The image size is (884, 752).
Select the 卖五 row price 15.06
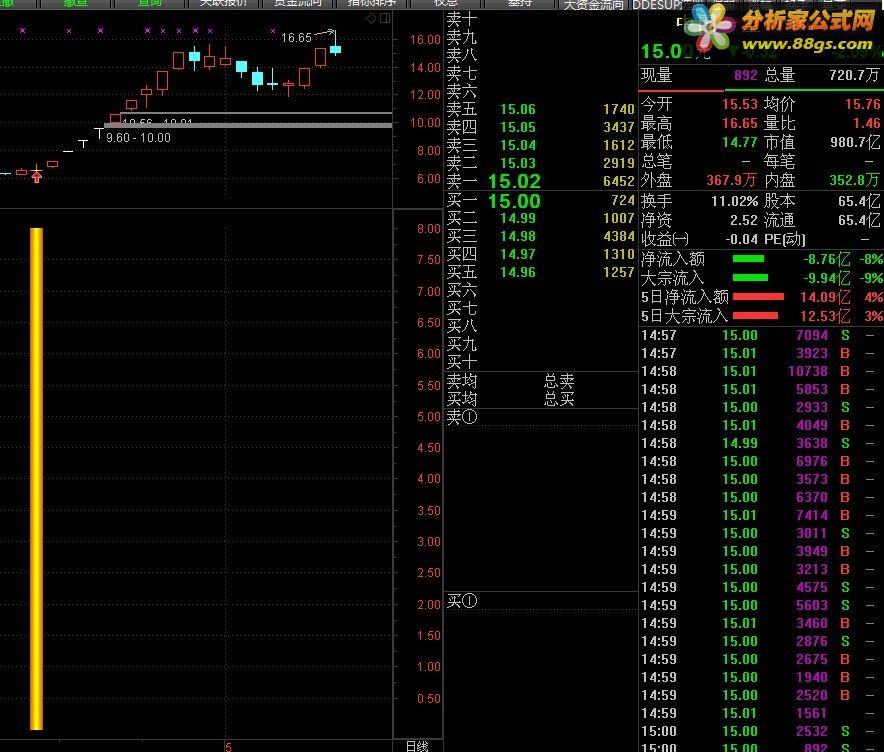coord(518,109)
